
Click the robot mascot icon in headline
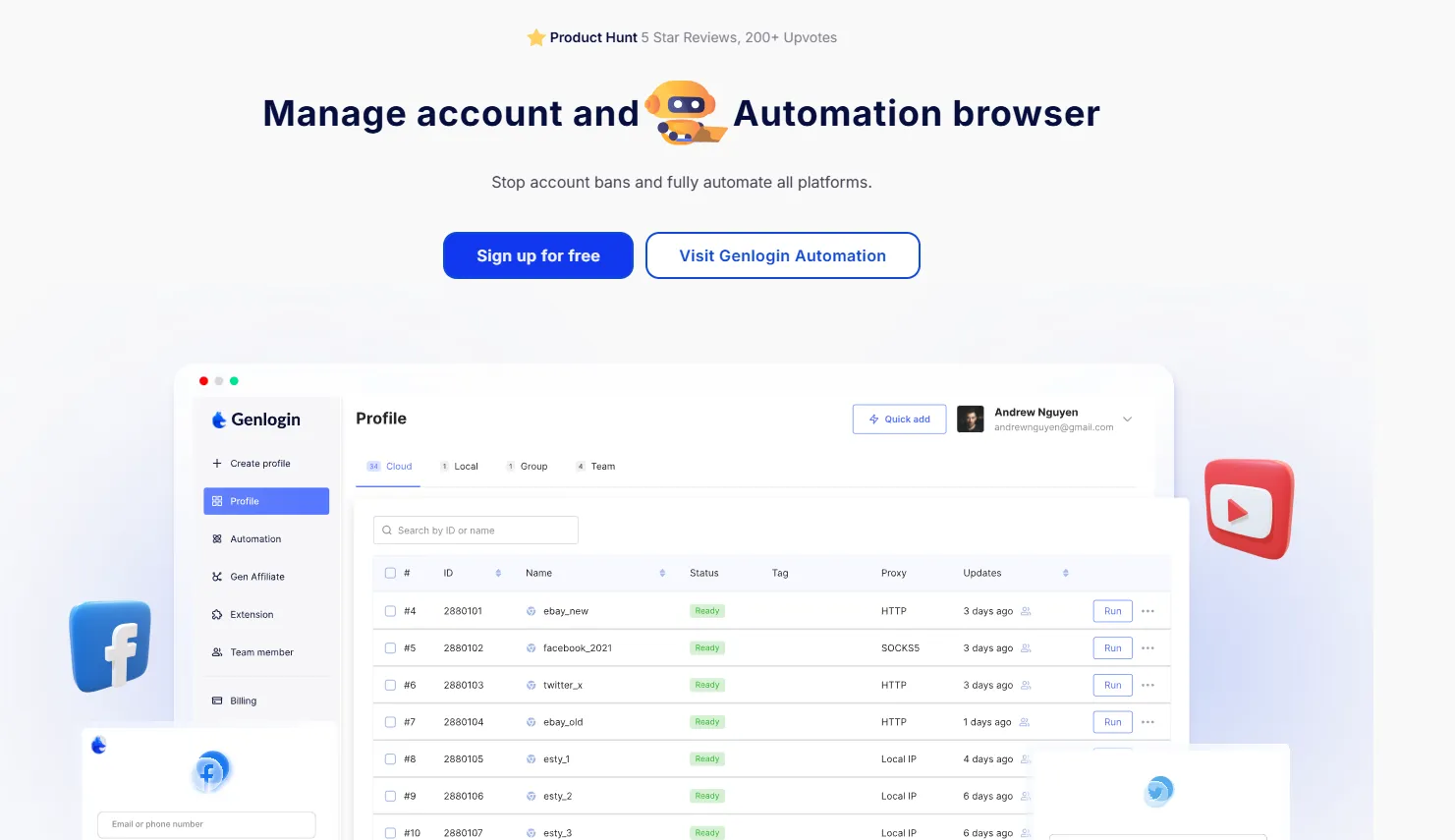point(685,113)
